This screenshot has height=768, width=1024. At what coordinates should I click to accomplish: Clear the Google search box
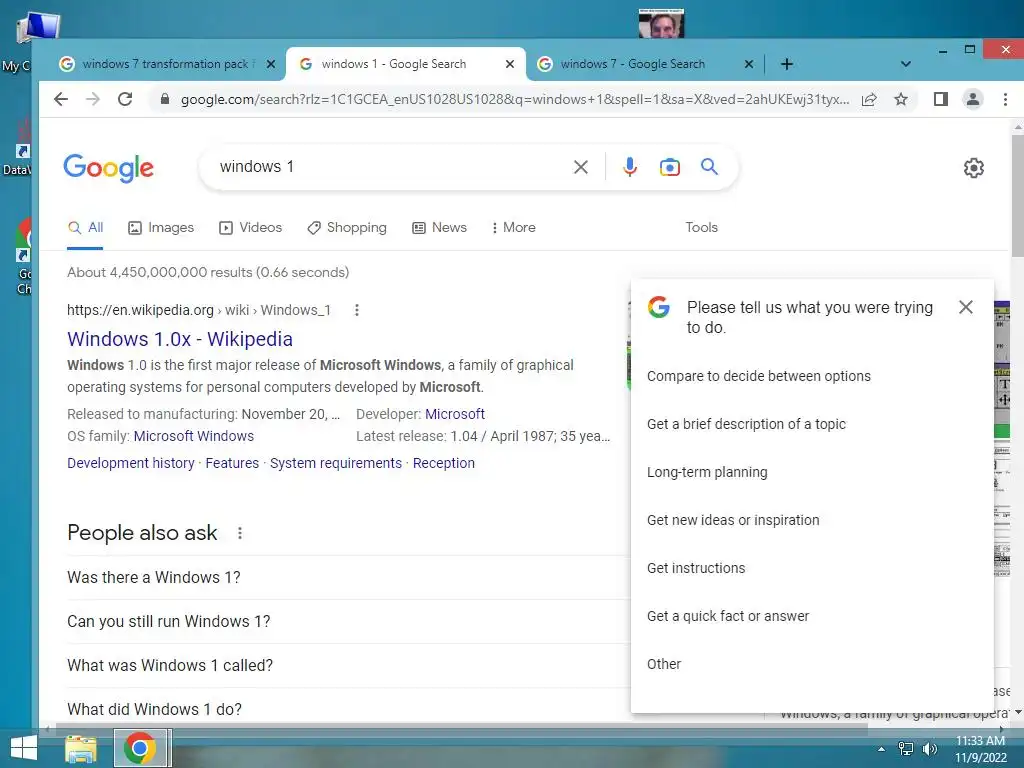tap(581, 167)
